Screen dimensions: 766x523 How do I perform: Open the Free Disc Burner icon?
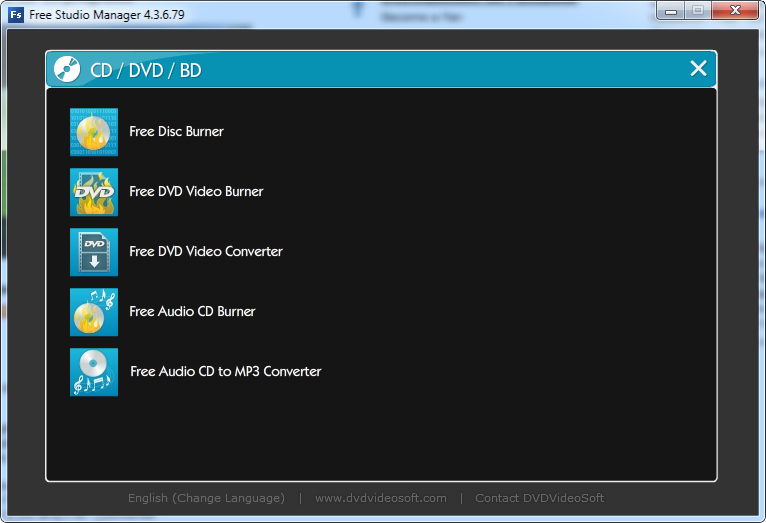point(94,132)
